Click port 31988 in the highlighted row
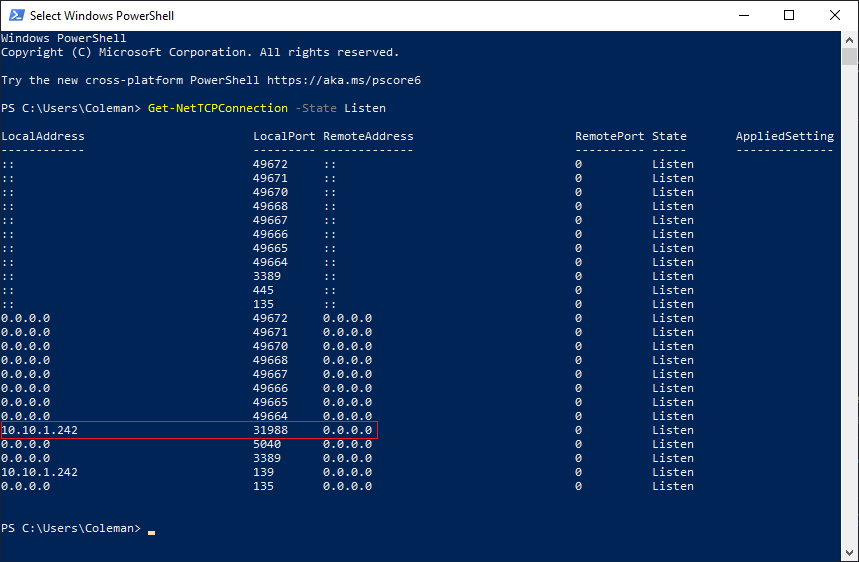This screenshot has width=859, height=562. tap(270, 430)
